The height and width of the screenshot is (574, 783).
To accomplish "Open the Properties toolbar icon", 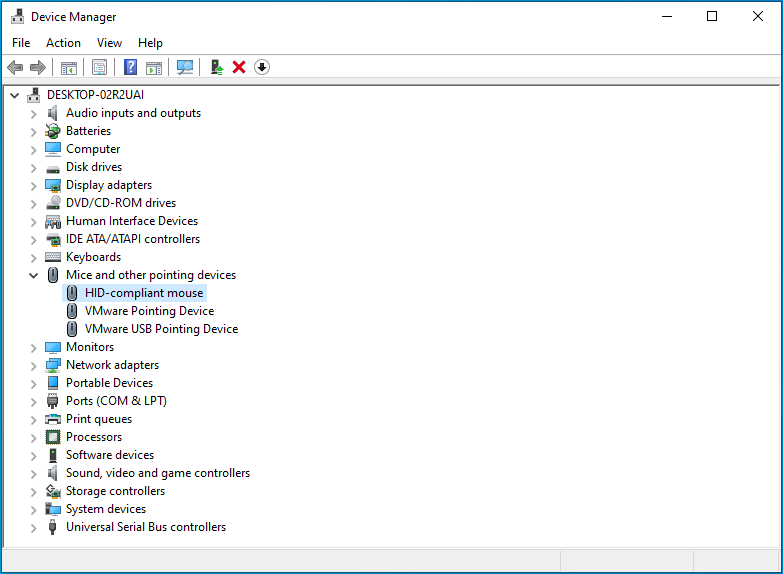I will pyautogui.click(x=99, y=67).
